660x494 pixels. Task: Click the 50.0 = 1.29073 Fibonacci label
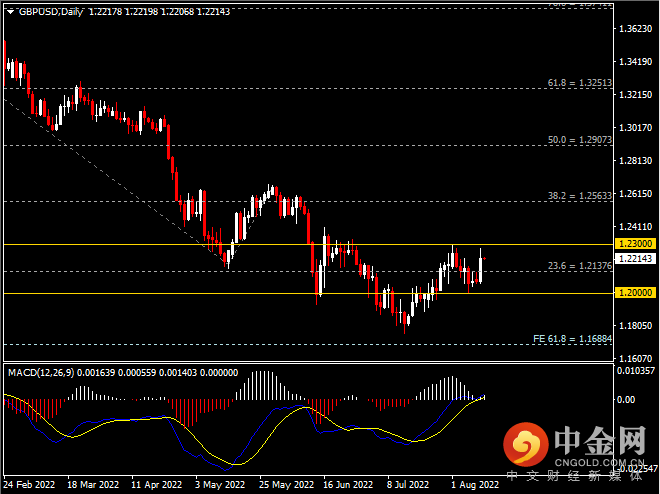[x=580, y=140]
